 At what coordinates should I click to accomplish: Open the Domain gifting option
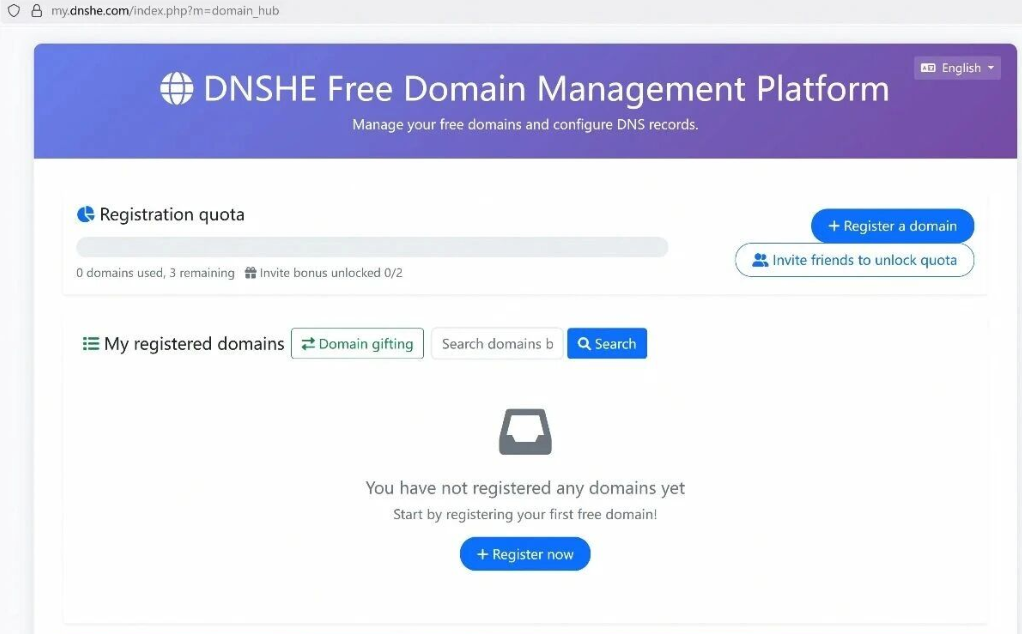click(x=357, y=344)
